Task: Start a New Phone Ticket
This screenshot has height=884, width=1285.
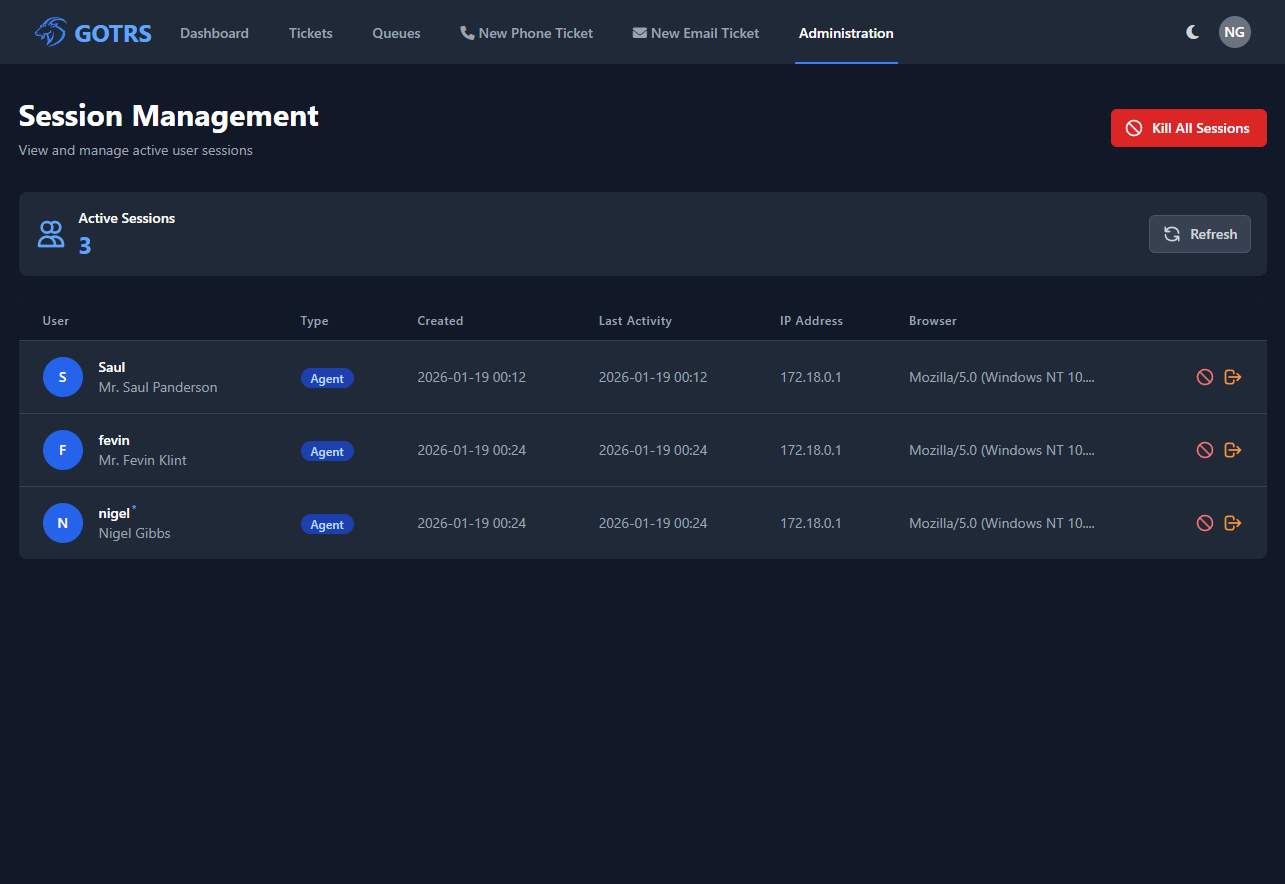Action: click(526, 32)
